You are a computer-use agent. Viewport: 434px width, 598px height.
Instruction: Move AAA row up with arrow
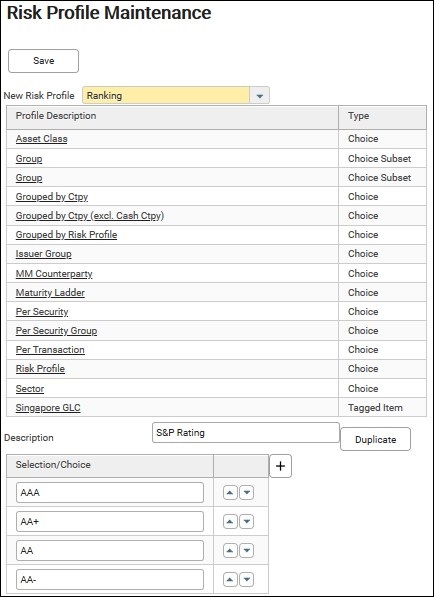[x=230, y=492]
